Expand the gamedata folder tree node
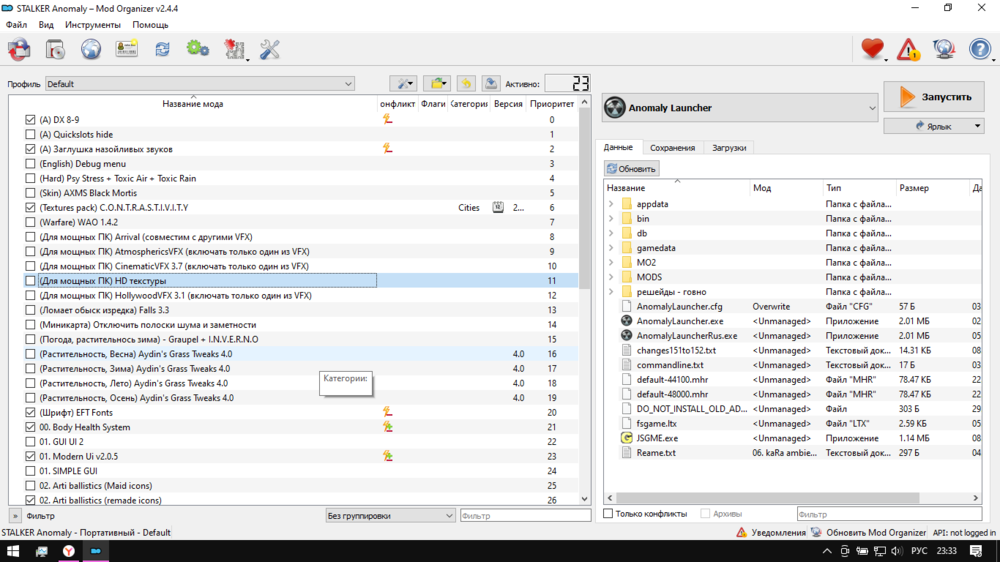The image size is (1000, 562). coord(611,248)
